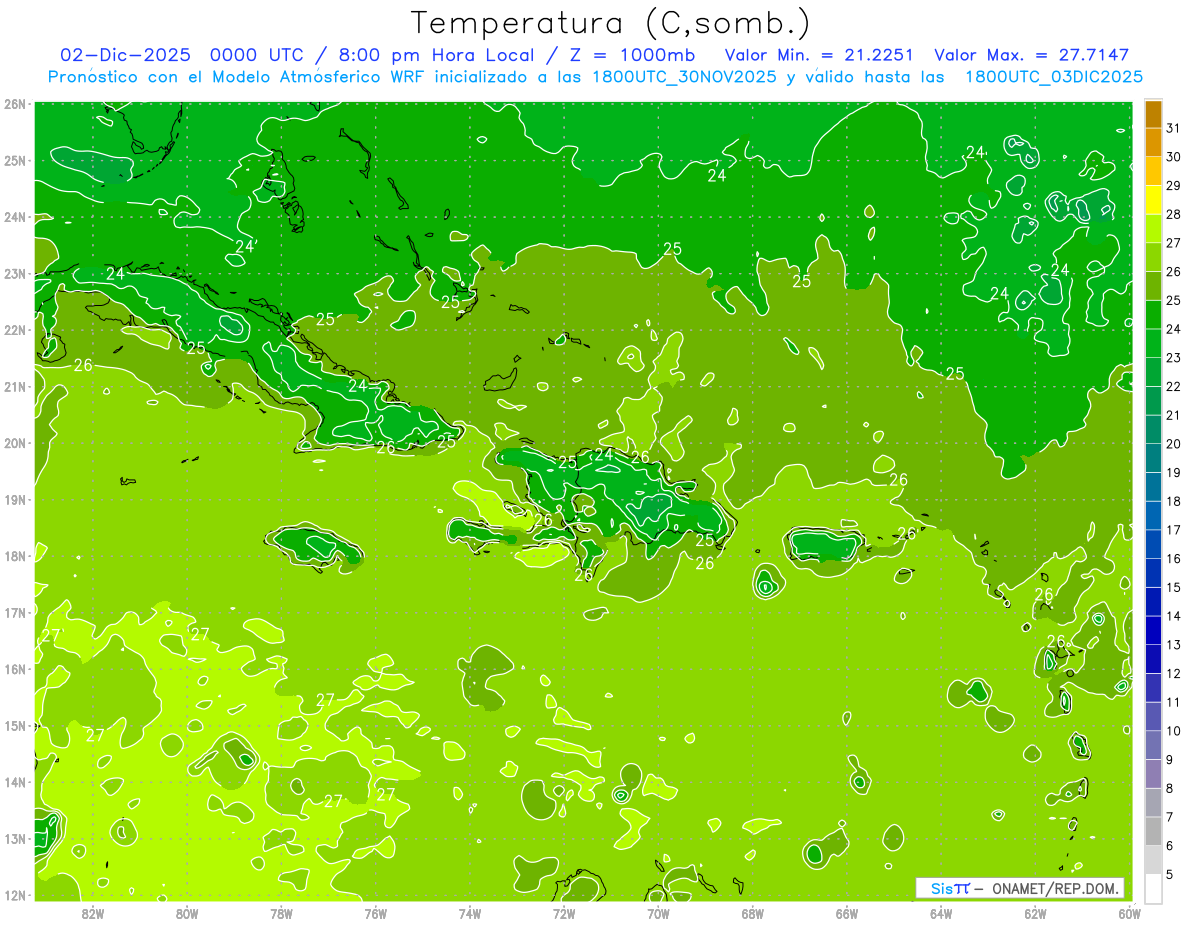Viewport: 1200px width, 927px height.
Task: Click the '76W' longitude axis label
Action: [375, 912]
